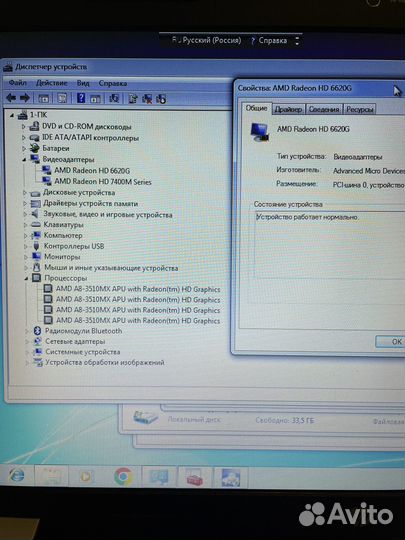Click the Back arrow toolbar icon
The width and height of the screenshot is (405, 540).
point(11,98)
